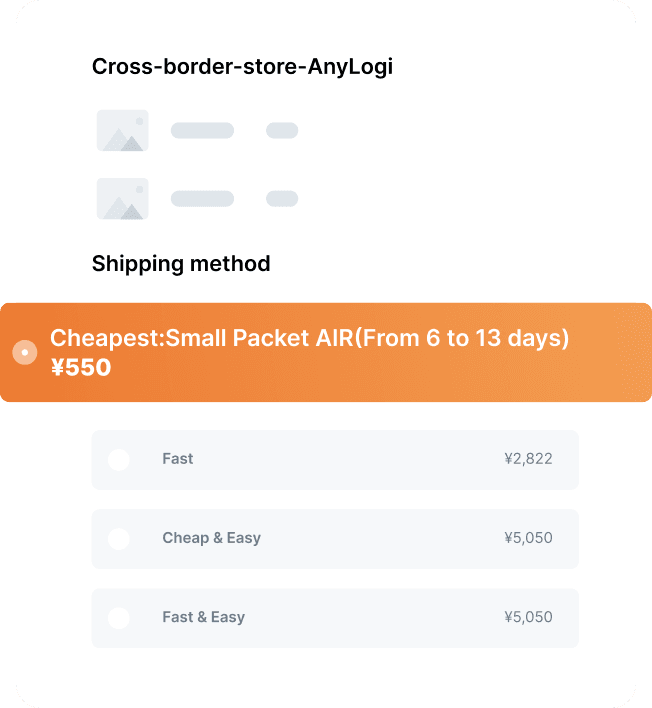The width and height of the screenshot is (652, 708).
Task: Click the first product image placeholder
Action: (123, 130)
